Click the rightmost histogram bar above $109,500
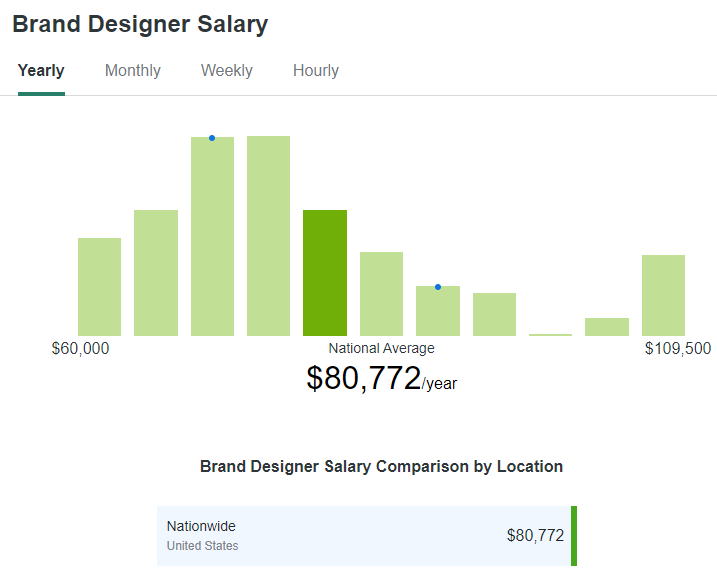Screen dimensions: 717x580 [663, 295]
